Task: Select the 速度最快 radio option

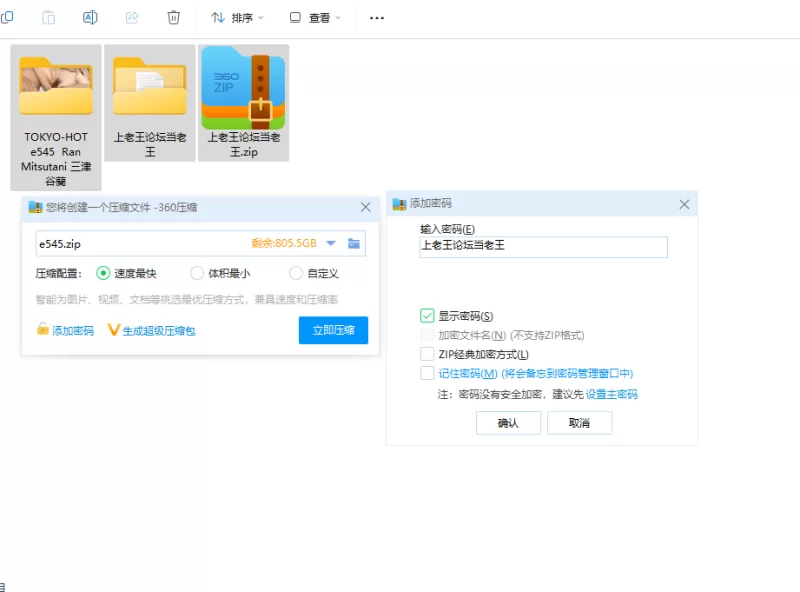Action: [x=103, y=274]
